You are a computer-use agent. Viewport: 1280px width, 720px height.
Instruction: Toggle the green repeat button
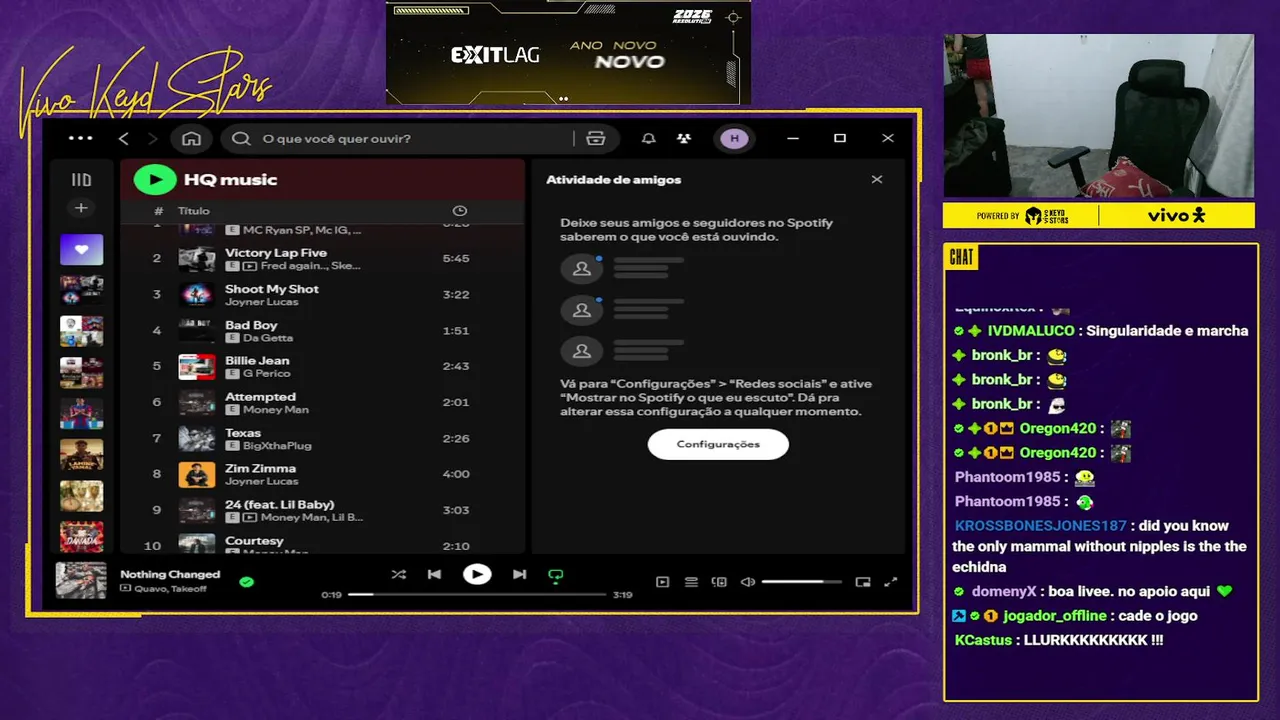point(556,575)
